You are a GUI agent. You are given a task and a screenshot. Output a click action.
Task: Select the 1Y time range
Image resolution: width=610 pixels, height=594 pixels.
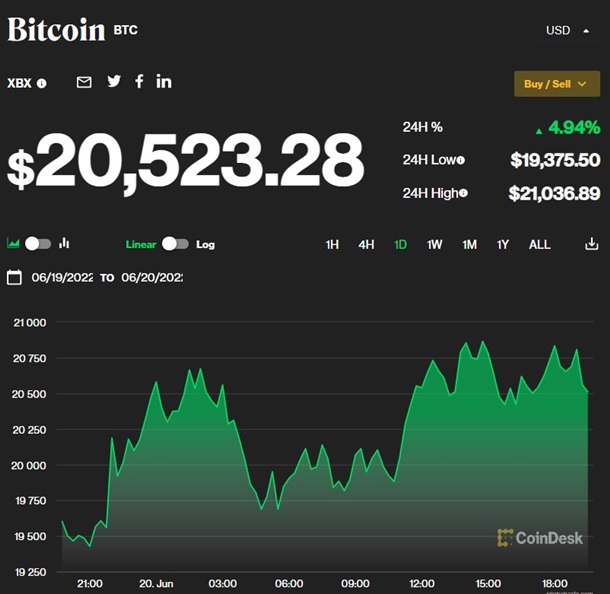click(x=503, y=244)
